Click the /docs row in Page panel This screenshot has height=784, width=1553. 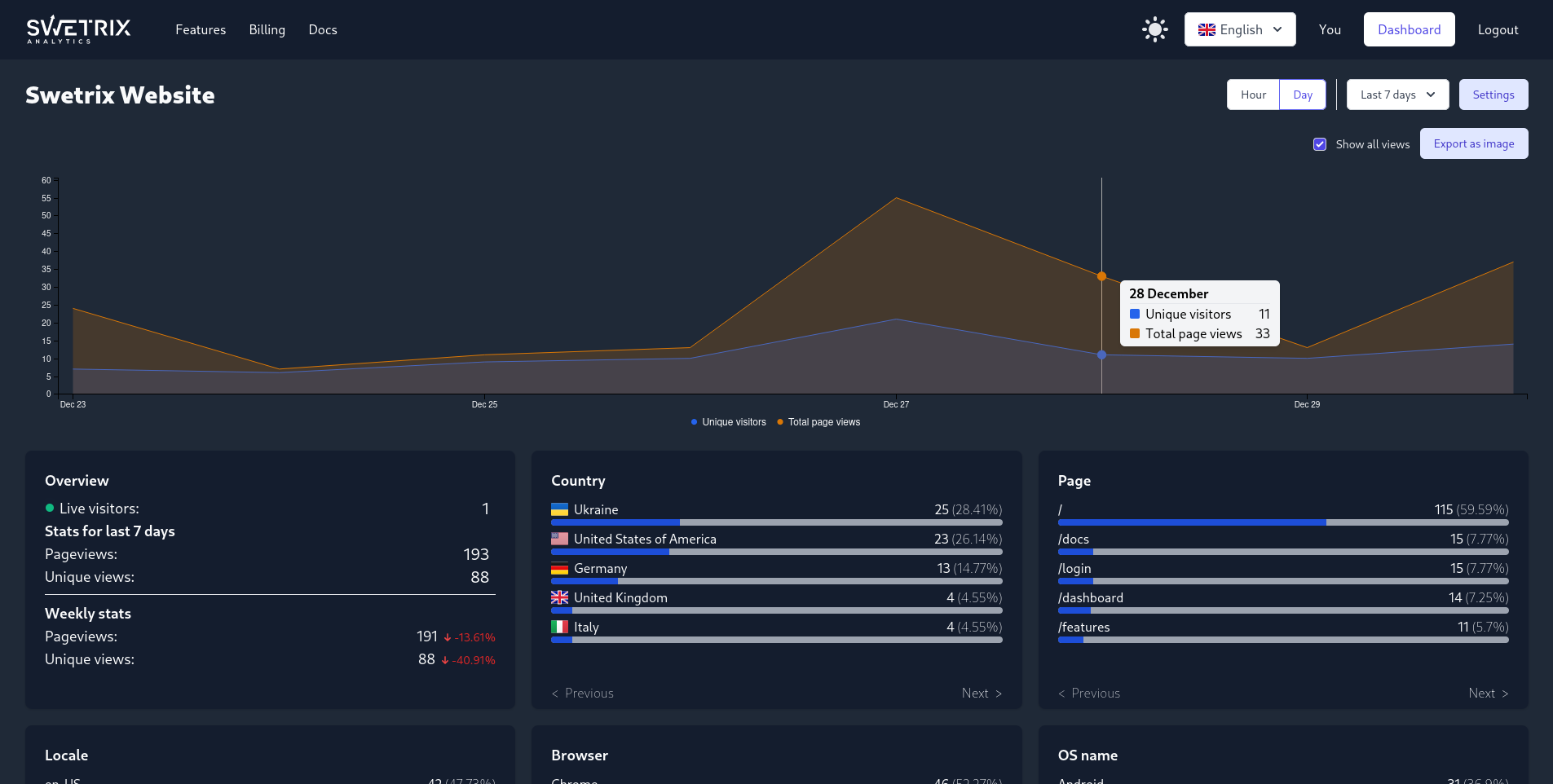pos(1282,540)
